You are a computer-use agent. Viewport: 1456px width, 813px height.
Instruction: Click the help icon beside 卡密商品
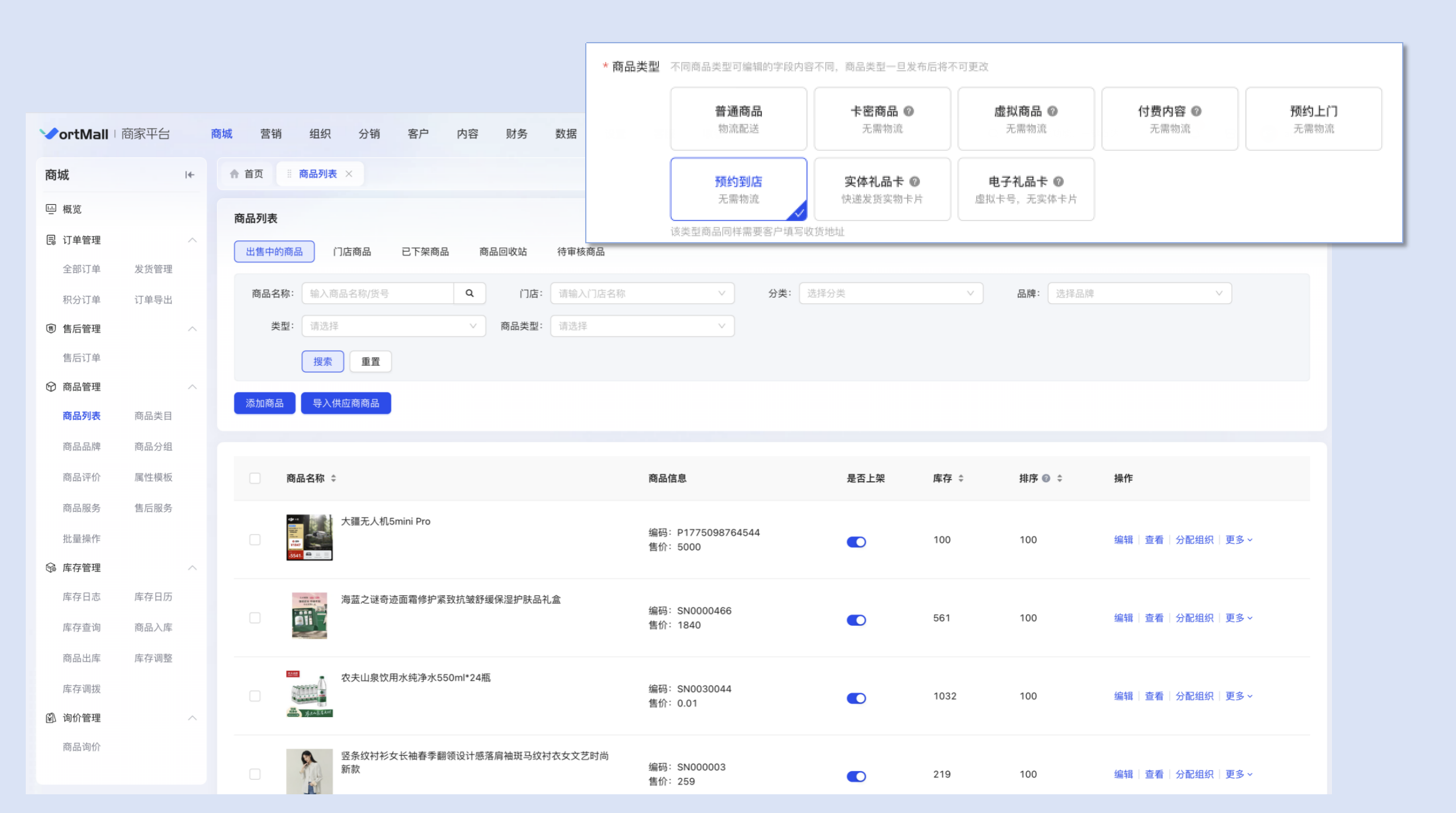(909, 111)
